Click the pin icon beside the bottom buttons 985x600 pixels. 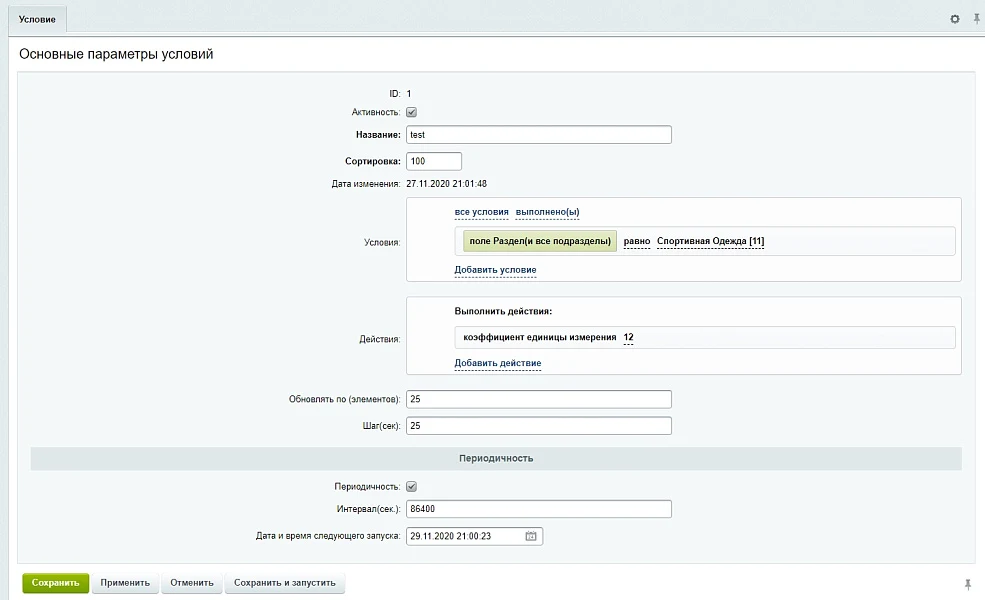pyautogui.click(x=968, y=584)
